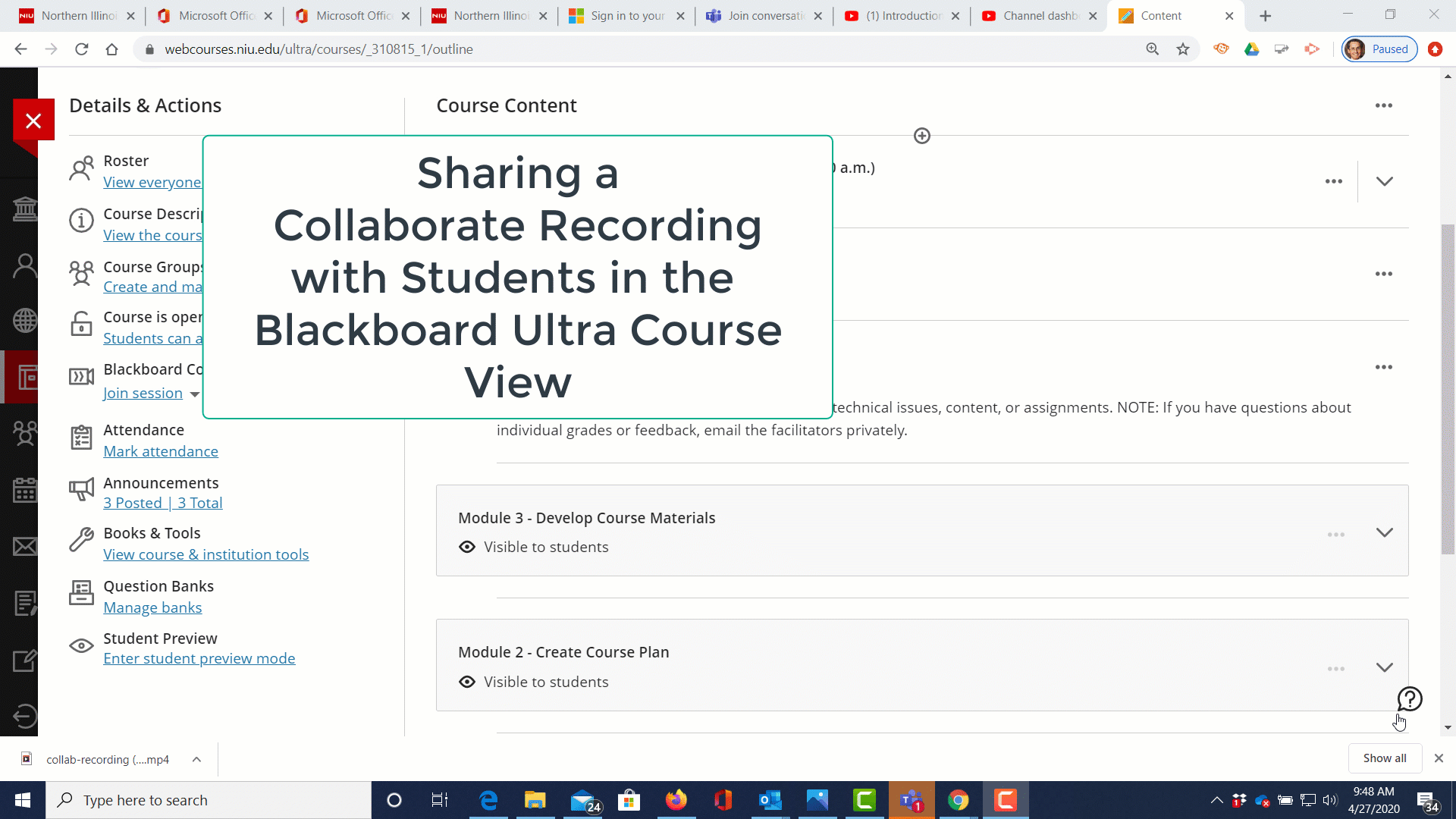Open Microsoft Edge from taskbar
Image resolution: width=1456 pixels, height=819 pixels.
tap(488, 800)
